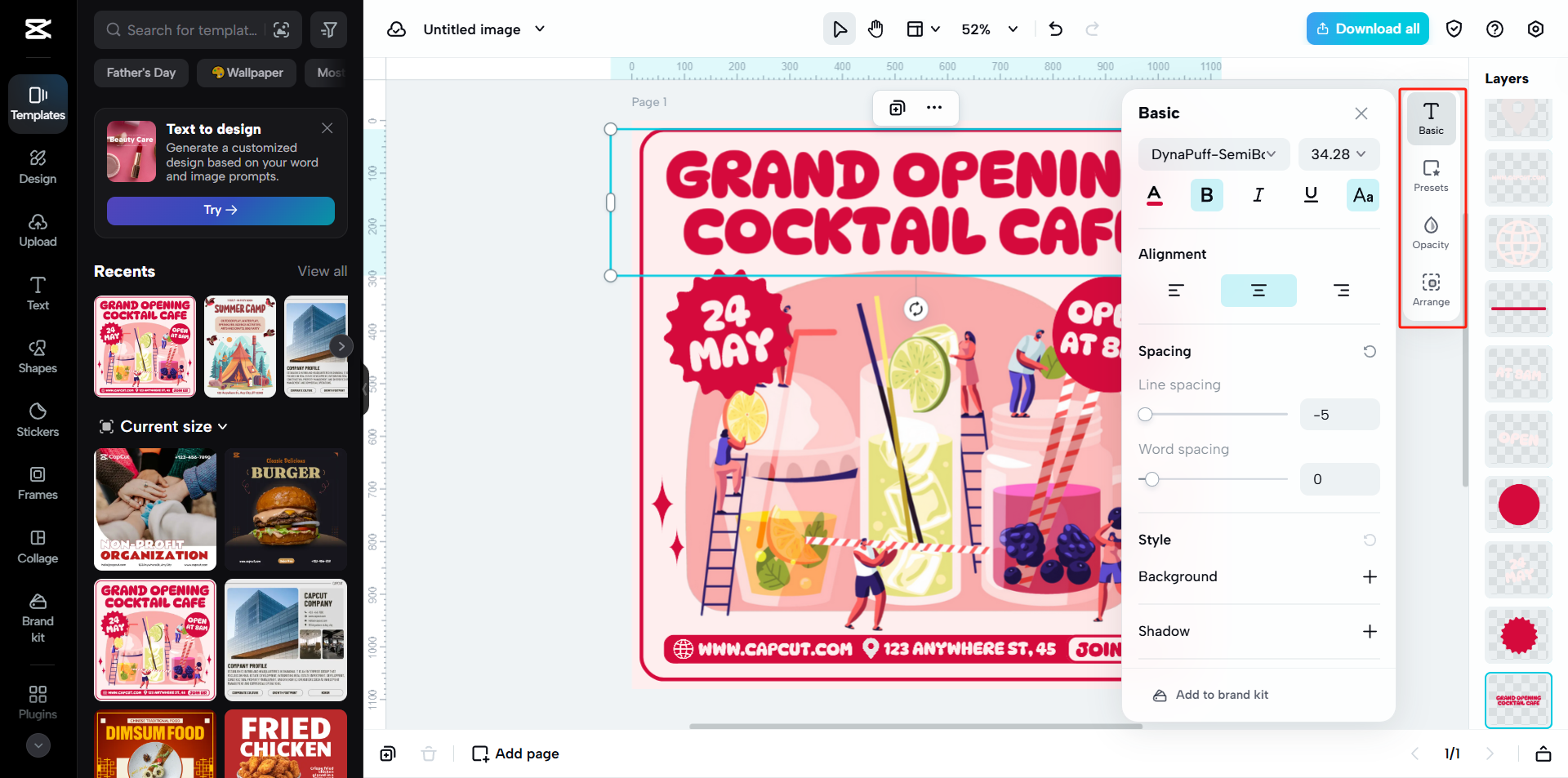Open the font size dropdown
Screen dimensions: 1568x778
(1338, 154)
